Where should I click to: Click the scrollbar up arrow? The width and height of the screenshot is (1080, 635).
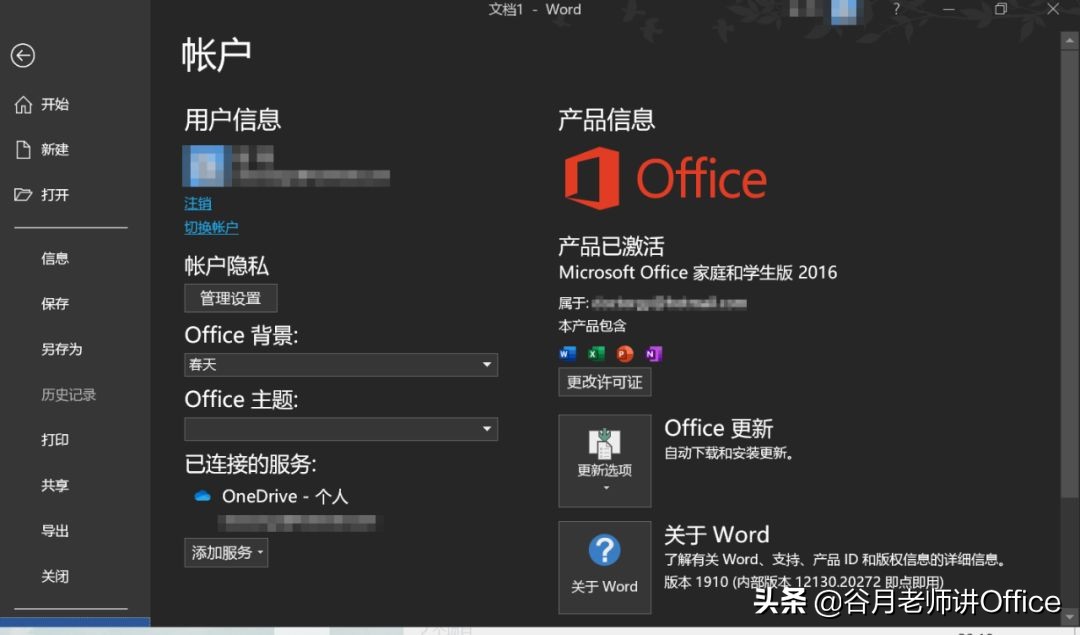(1069, 40)
